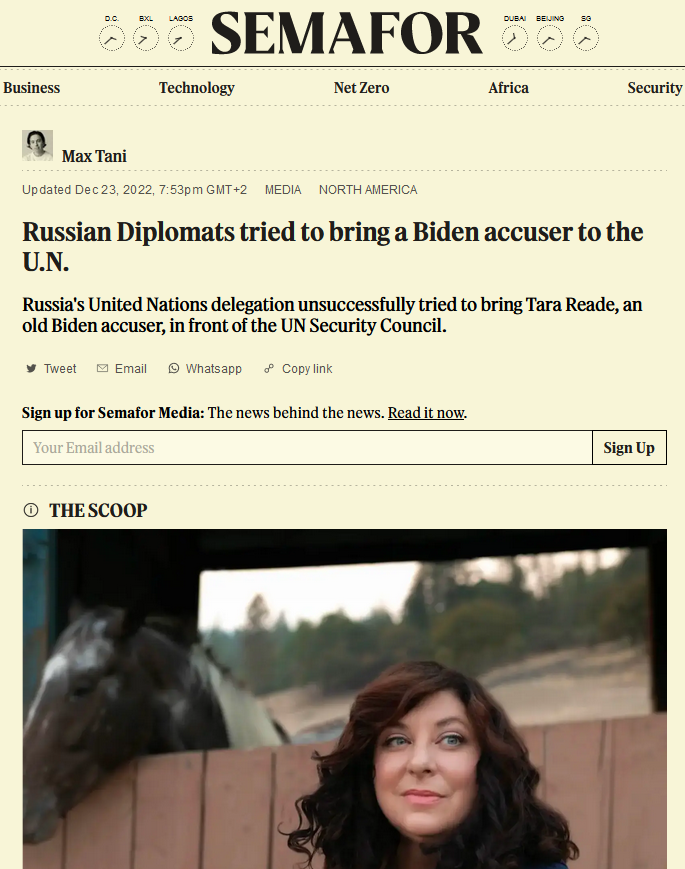The image size is (685, 869).
Task: Open author Max Tani's profile
Action: point(94,156)
